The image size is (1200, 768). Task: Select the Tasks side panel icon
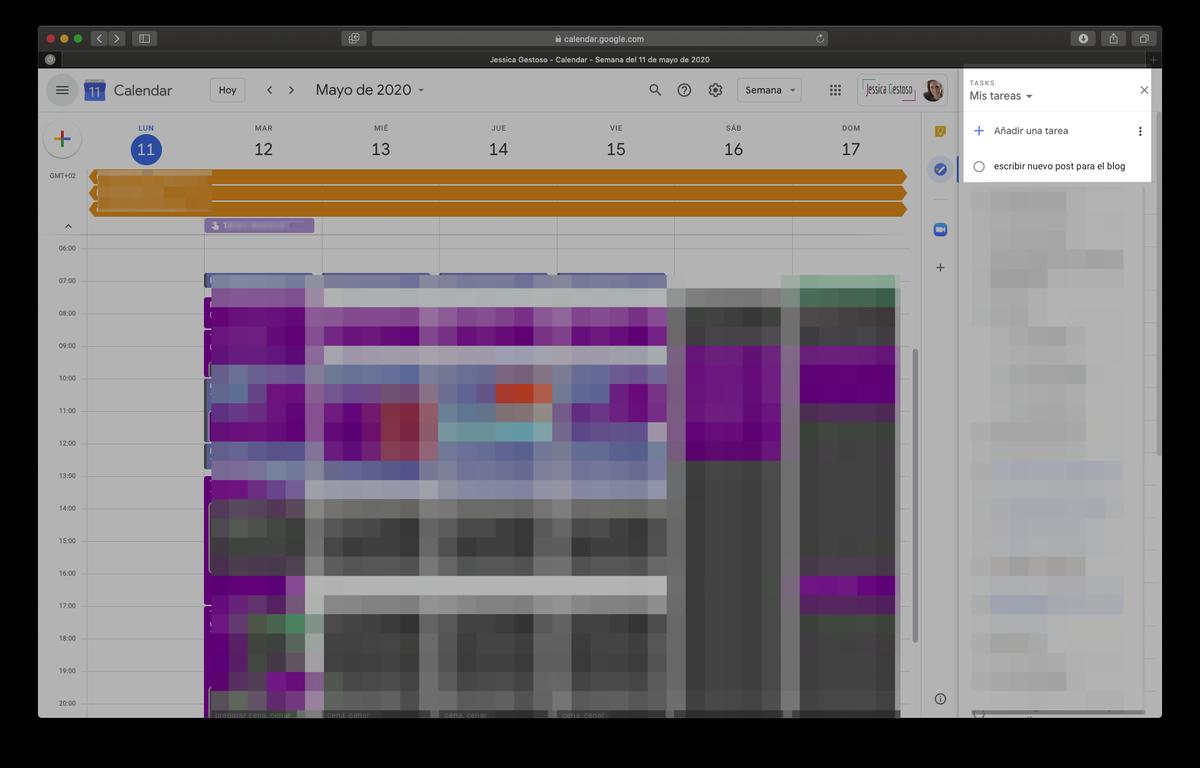(940, 169)
